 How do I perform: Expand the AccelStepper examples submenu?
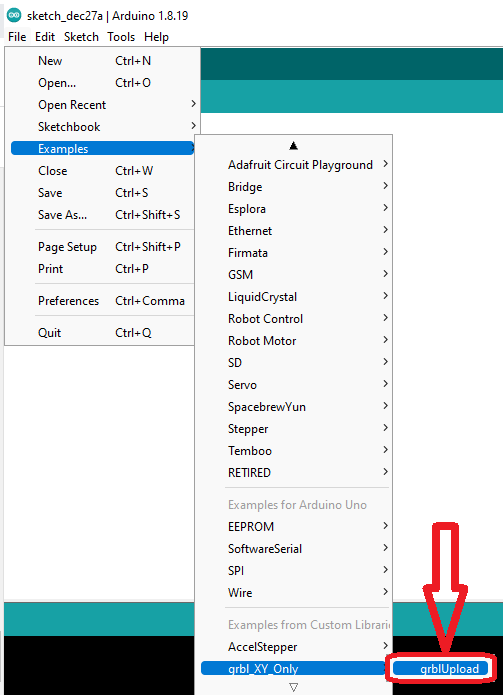[x=295, y=647]
